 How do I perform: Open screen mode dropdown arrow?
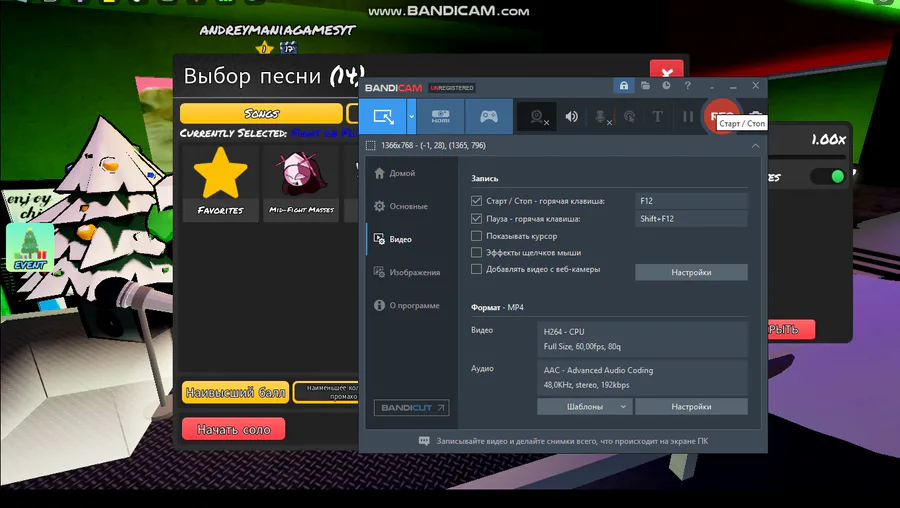pyautogui.click(x=411, y=117)
